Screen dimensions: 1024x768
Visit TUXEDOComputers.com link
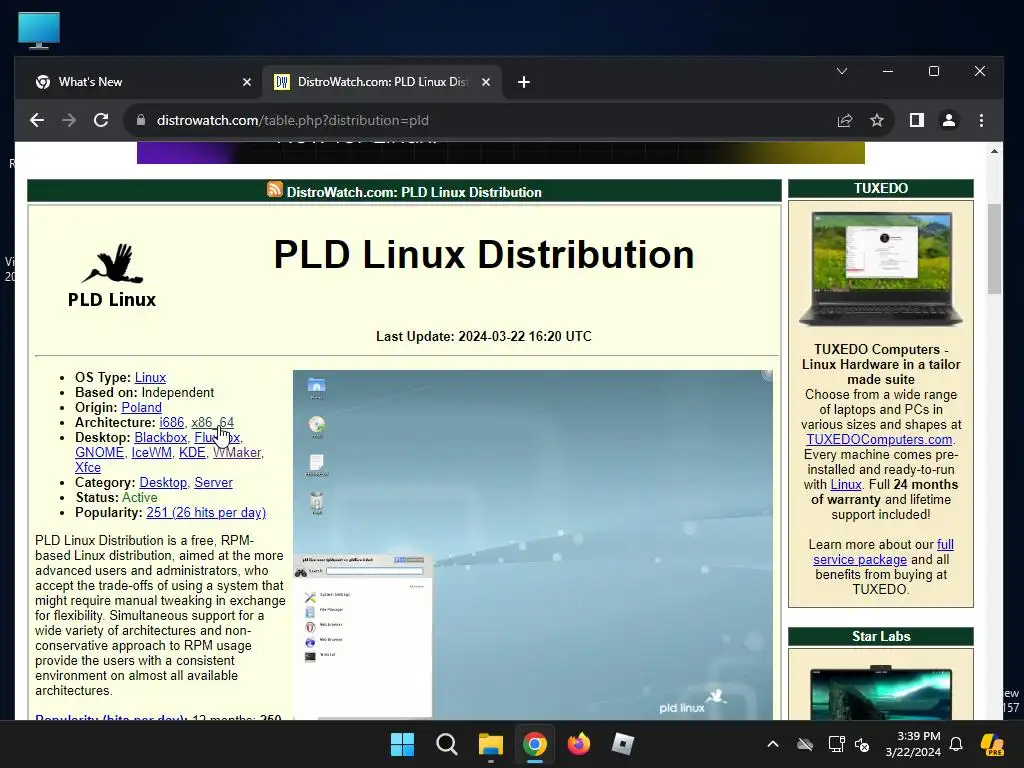[x=879, y=440]
